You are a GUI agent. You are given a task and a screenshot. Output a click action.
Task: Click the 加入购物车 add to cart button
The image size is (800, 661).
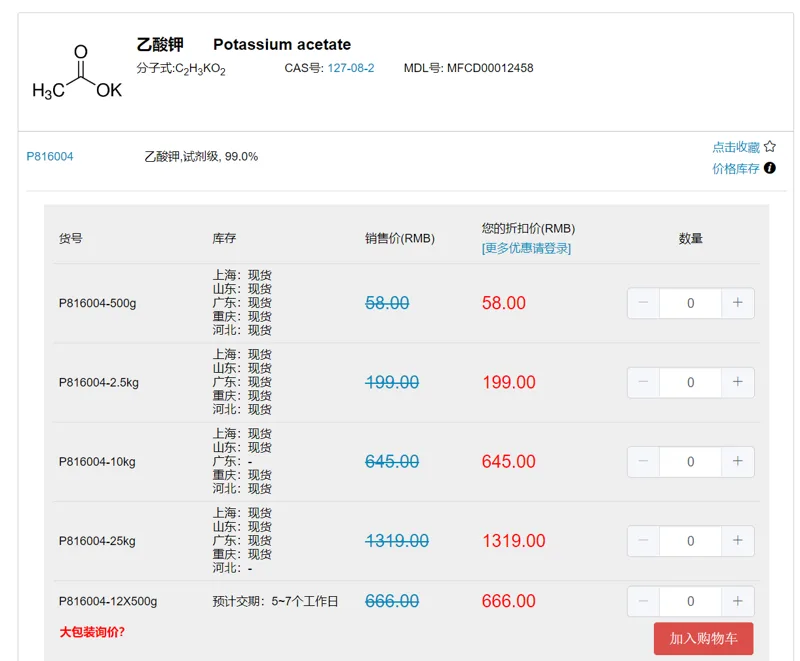(704, 639)
